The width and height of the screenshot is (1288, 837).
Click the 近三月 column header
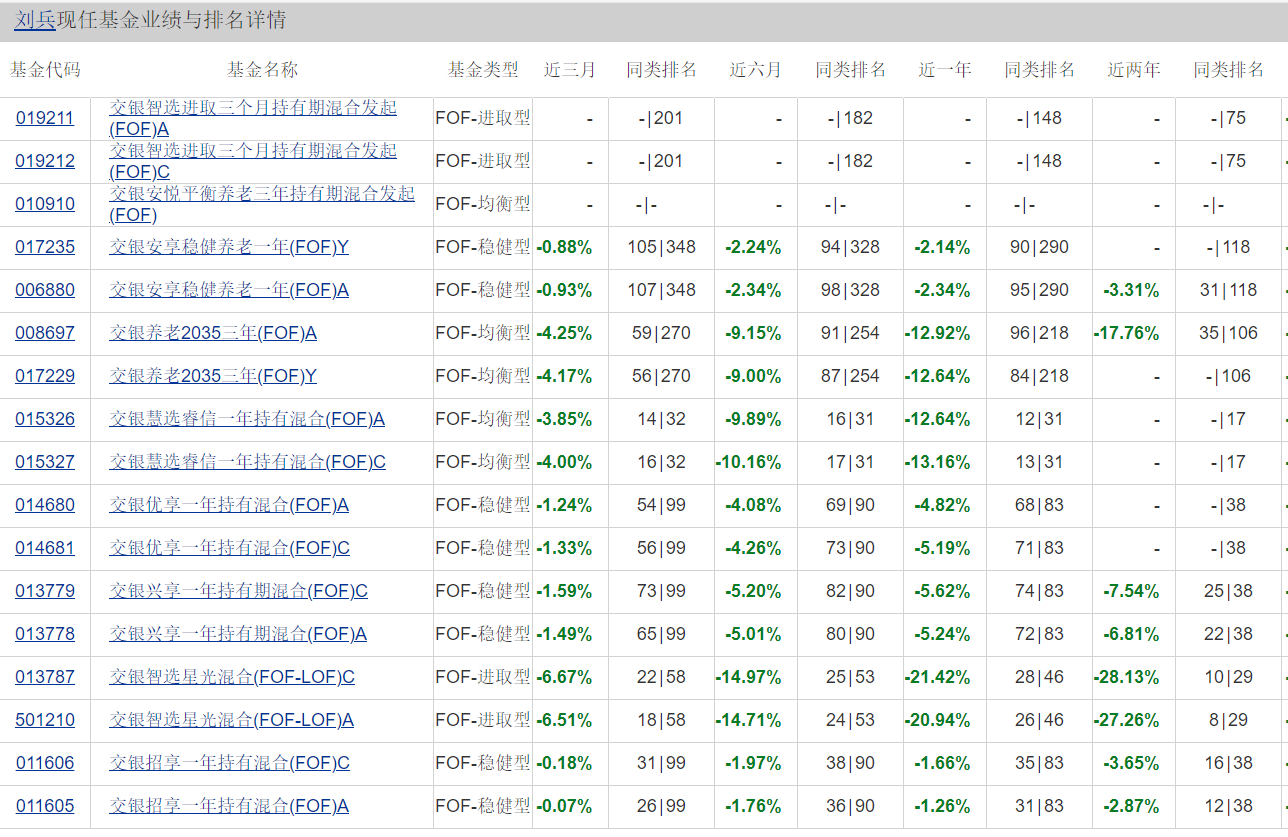coord(569,70)
